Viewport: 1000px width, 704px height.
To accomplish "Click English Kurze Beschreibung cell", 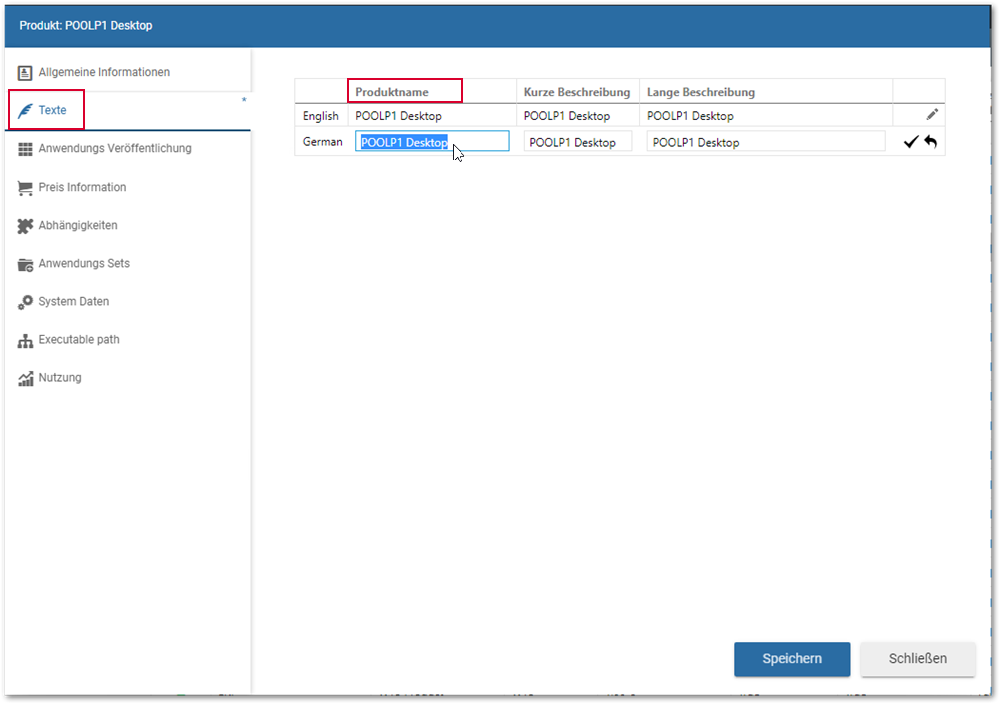I will [x=567, y=116].
